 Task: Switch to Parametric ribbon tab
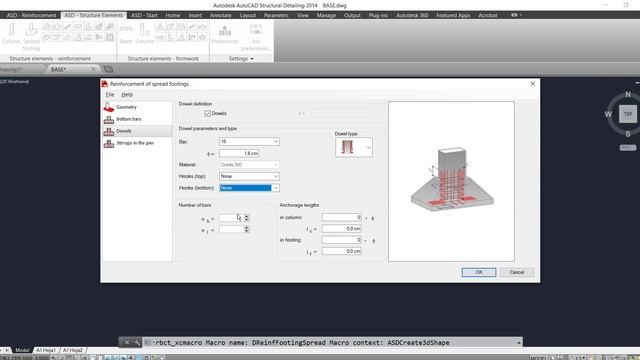click(276, 15)
